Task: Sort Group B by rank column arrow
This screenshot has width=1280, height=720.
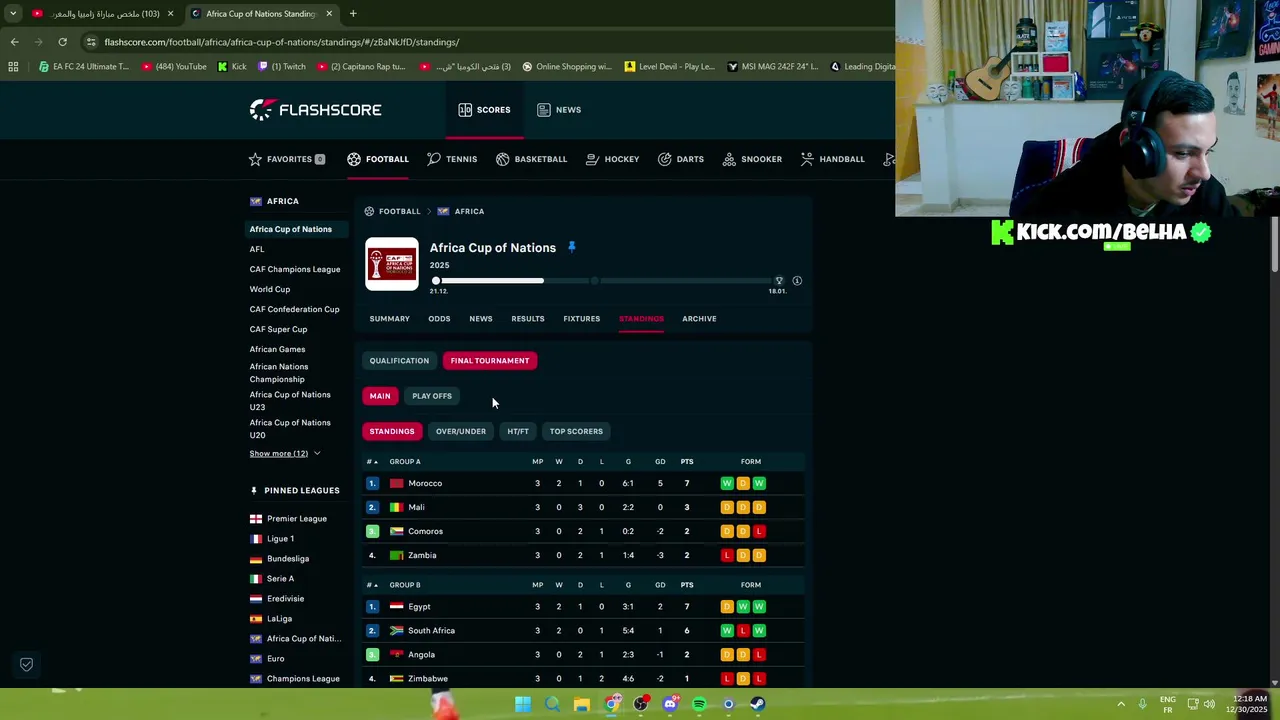Action: coord(372,585)
